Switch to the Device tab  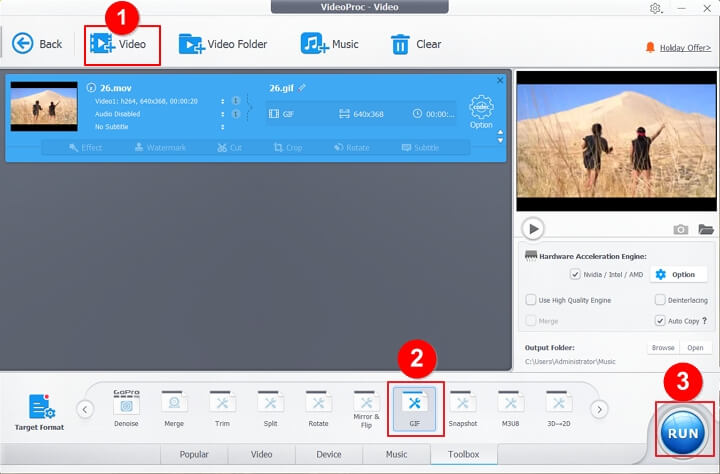point(329,454)
